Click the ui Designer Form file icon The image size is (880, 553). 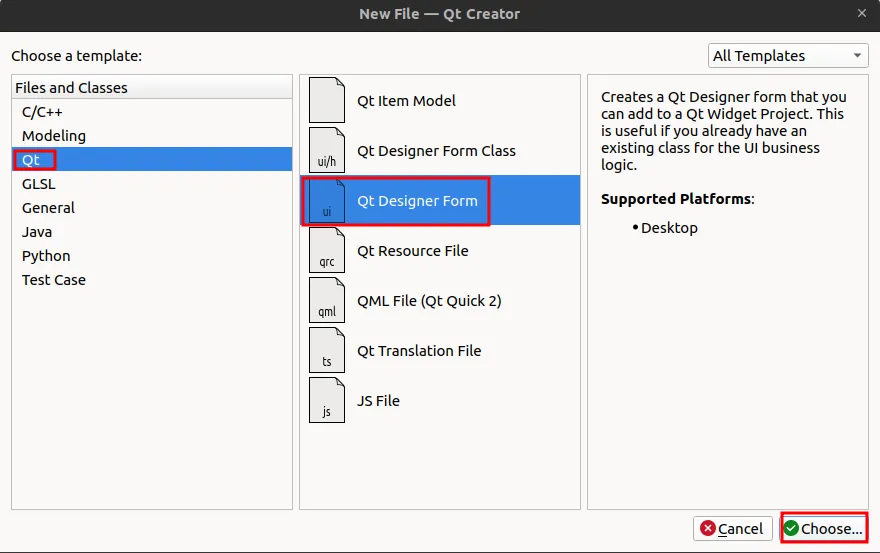point(327,200)
